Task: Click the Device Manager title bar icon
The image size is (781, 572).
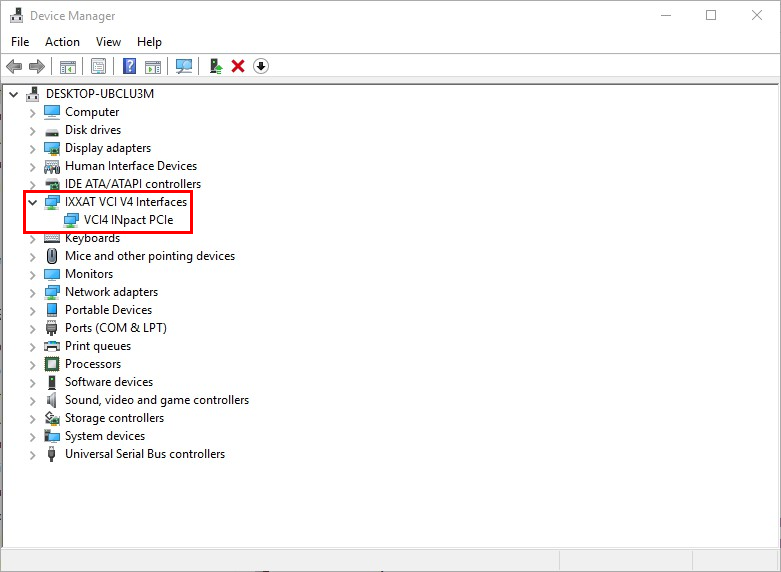Action: coord(16,15)
